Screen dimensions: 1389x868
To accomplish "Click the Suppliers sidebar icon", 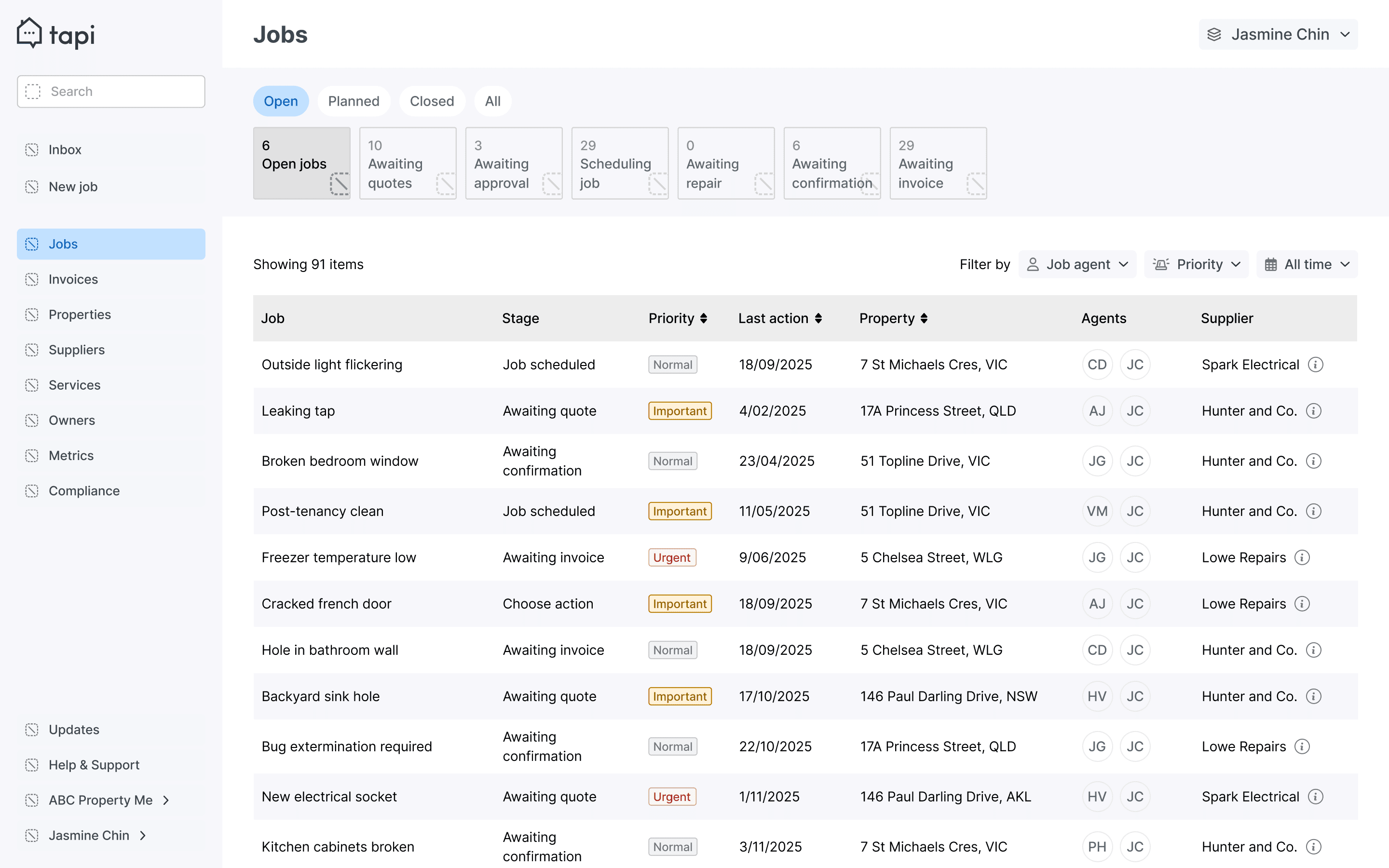I will [32, 350].
